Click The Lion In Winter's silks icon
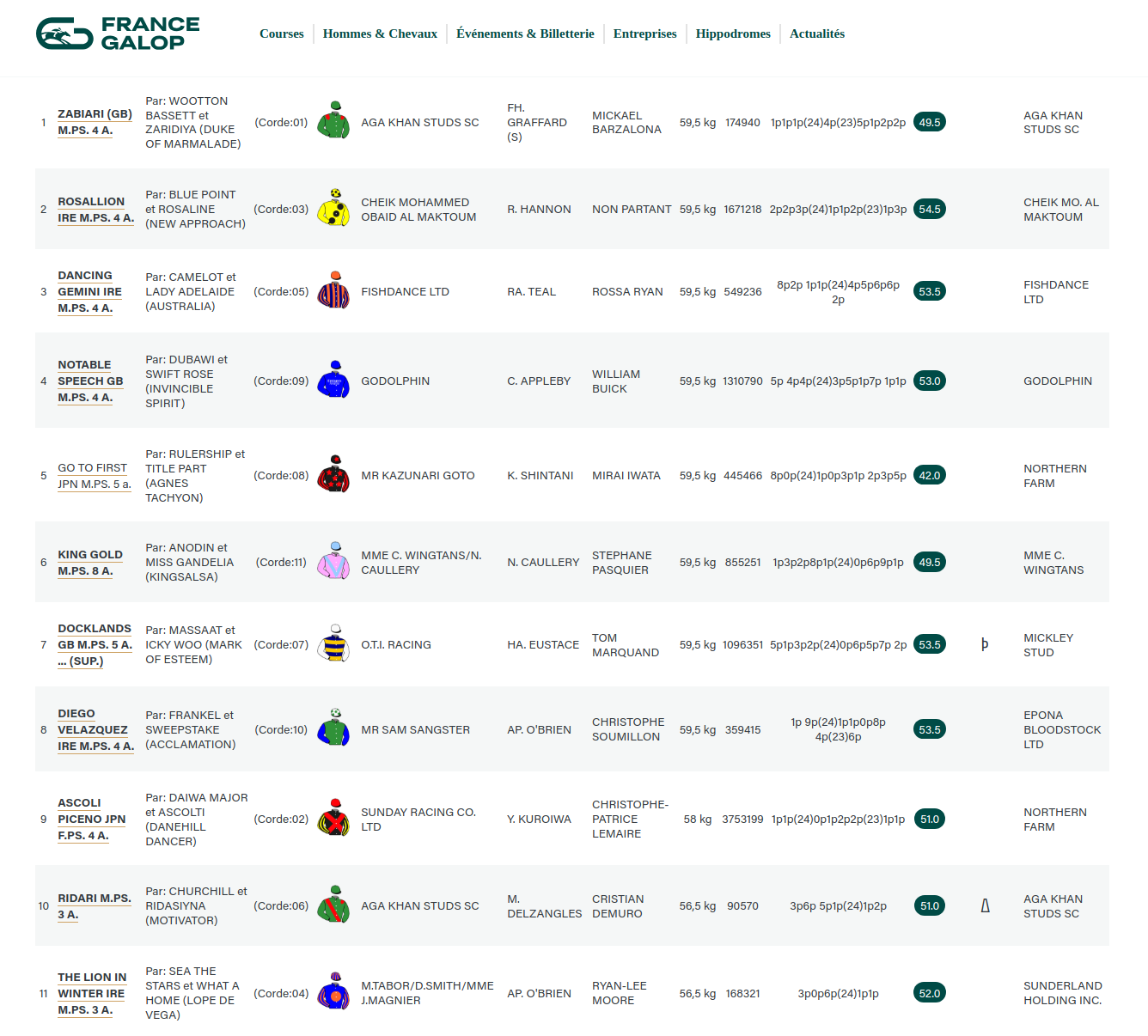The width and height of the screenshot is (1148, 1036). click(333, 992)
